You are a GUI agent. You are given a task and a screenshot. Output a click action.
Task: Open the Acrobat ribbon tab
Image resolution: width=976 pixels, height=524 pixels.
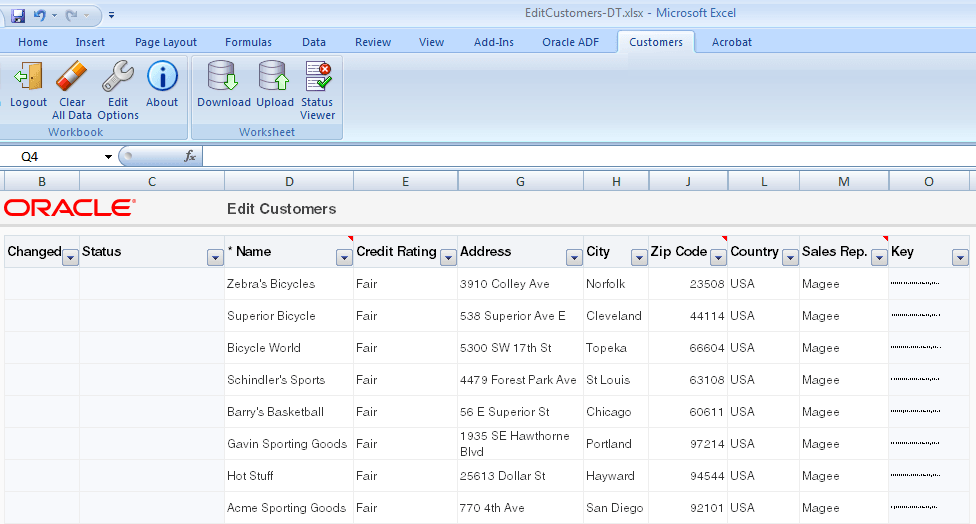click(731, 42)
